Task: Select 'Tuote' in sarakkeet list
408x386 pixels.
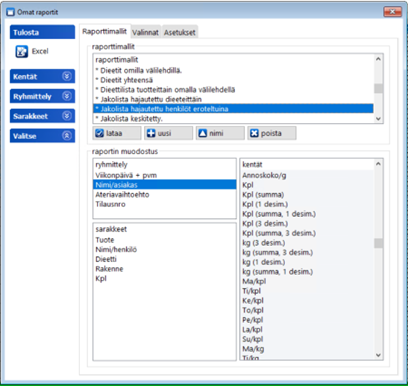Action: [164, 240]
